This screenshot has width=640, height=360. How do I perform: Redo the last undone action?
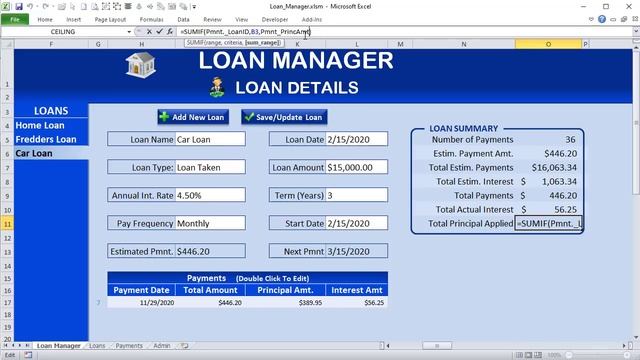[x=45, y=7]
